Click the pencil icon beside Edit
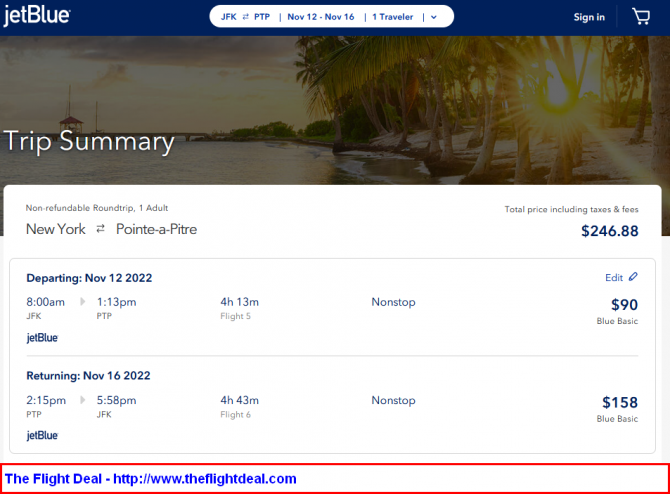Screen dimensions: 670x494 [633, 277]
